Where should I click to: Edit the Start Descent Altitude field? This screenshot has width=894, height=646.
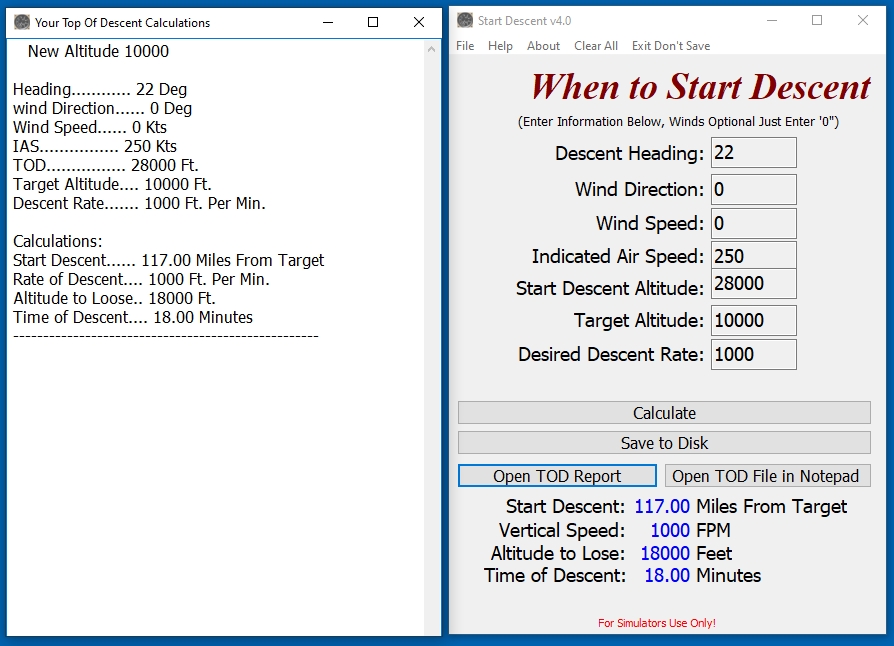[753, 284]
